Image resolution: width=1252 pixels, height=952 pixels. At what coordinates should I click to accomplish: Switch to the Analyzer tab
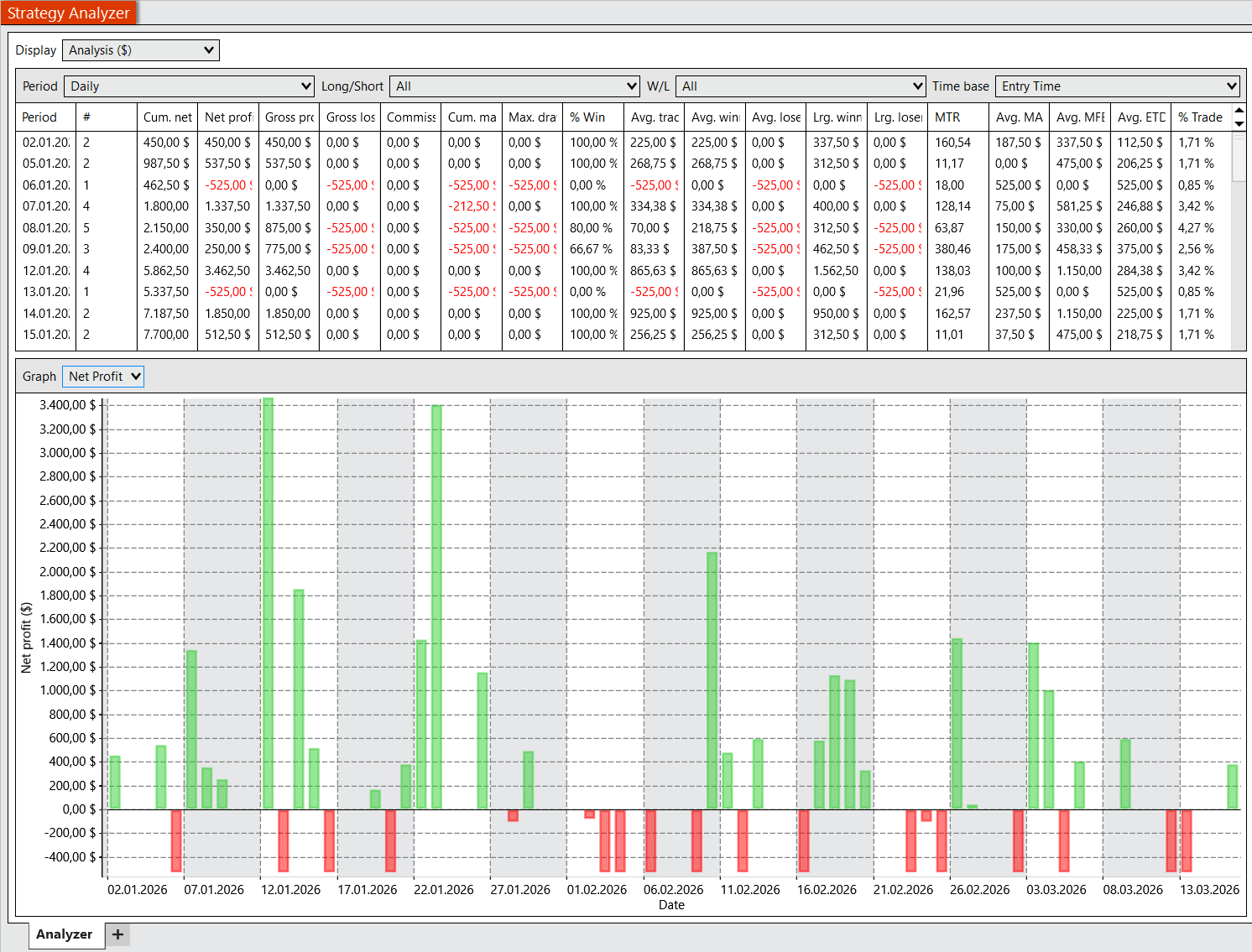click(65, 934)
